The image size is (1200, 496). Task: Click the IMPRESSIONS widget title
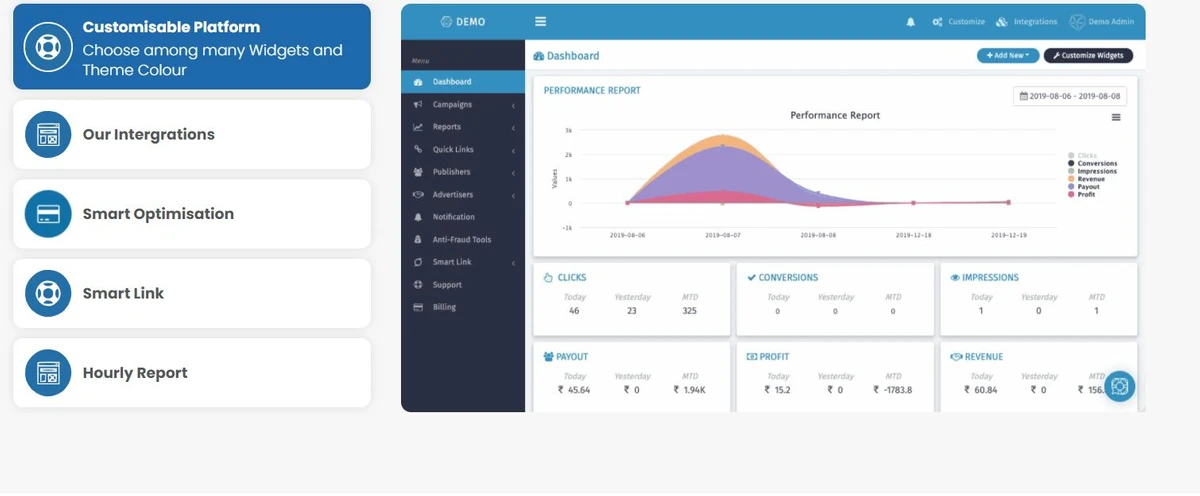[990, 278]
